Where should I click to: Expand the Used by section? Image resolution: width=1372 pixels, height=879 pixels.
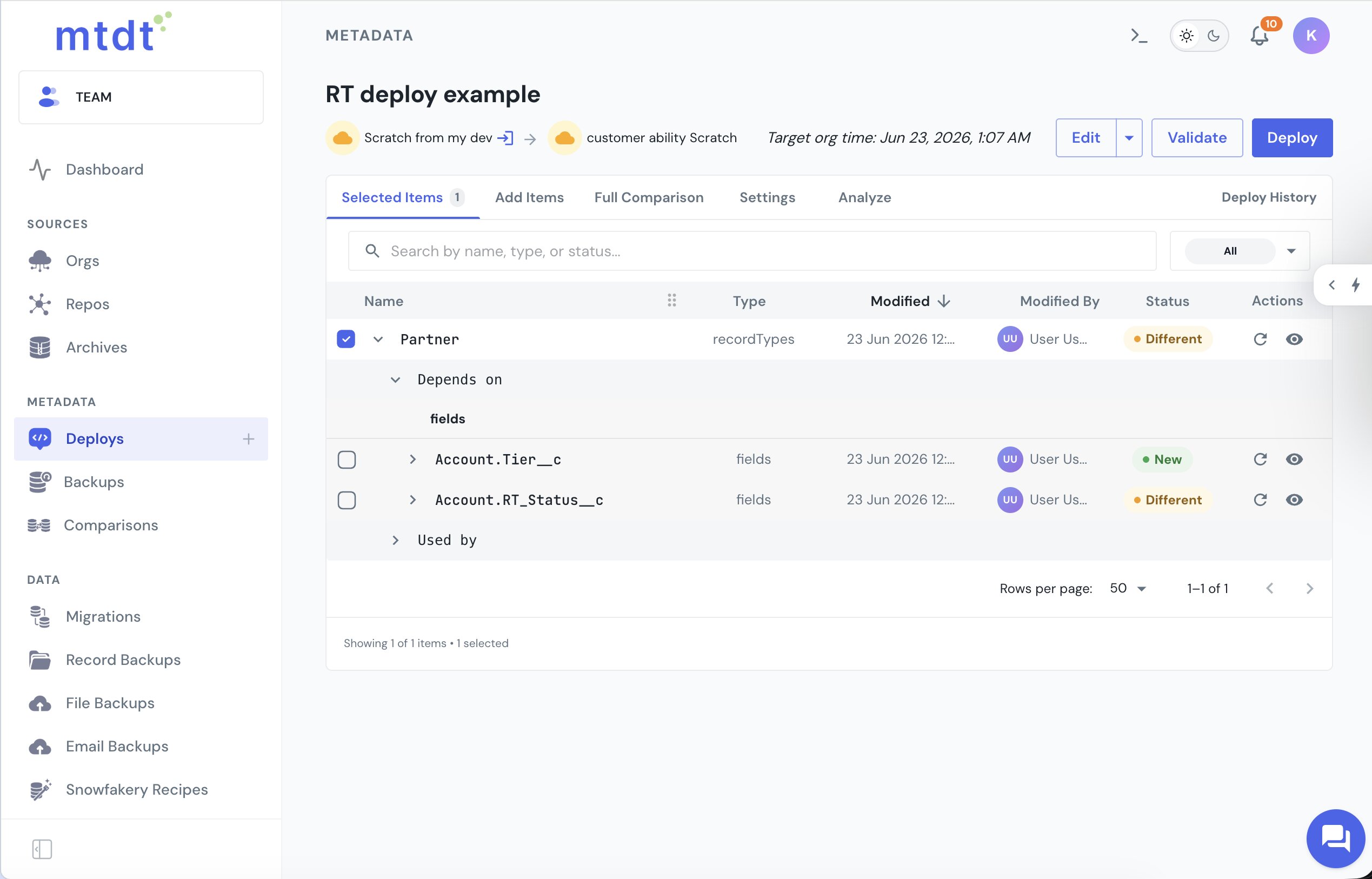(395, 541)
